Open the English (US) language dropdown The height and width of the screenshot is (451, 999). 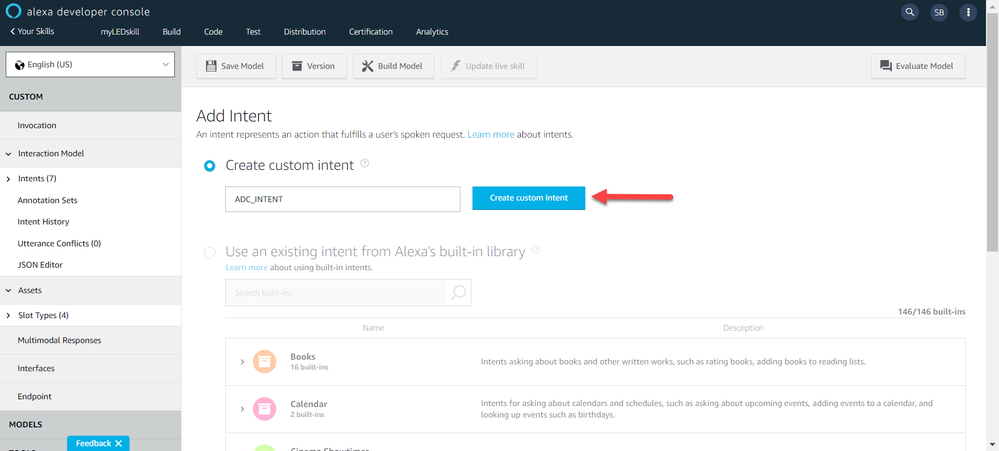(x=90, y=64)
